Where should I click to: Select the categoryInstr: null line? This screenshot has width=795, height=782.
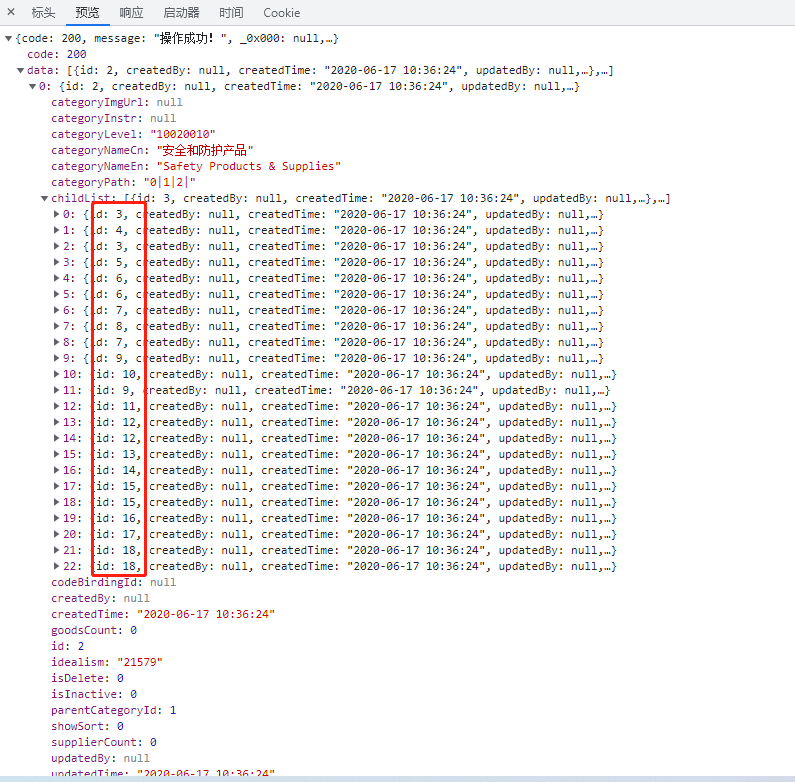(114, 119)
